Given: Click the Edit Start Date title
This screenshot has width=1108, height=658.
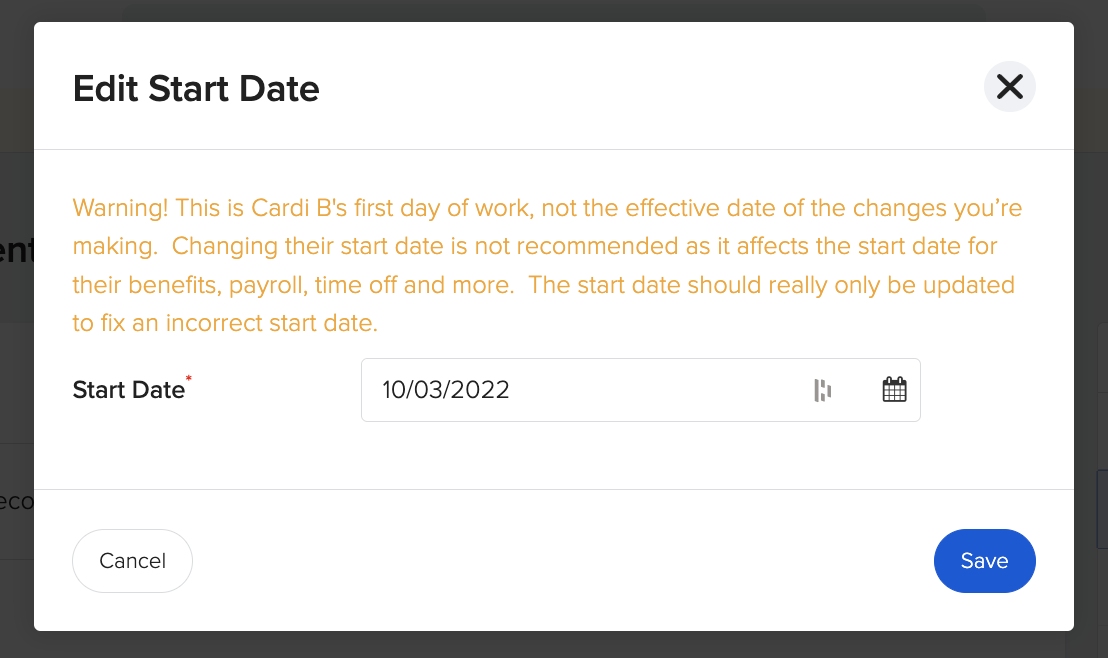Looking at the screenshot, I should (x=196, y=89).
